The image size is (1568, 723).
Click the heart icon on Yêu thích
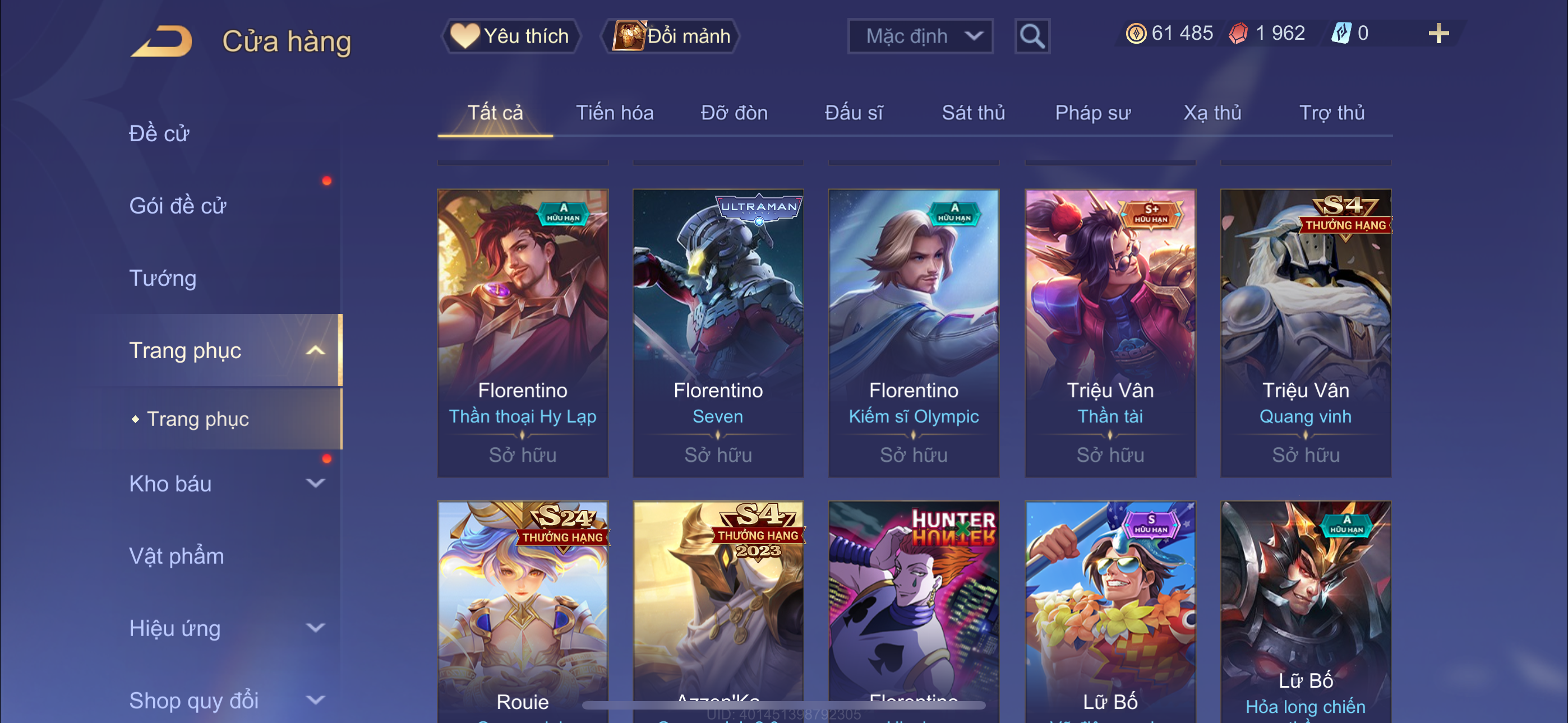point(465,36)
